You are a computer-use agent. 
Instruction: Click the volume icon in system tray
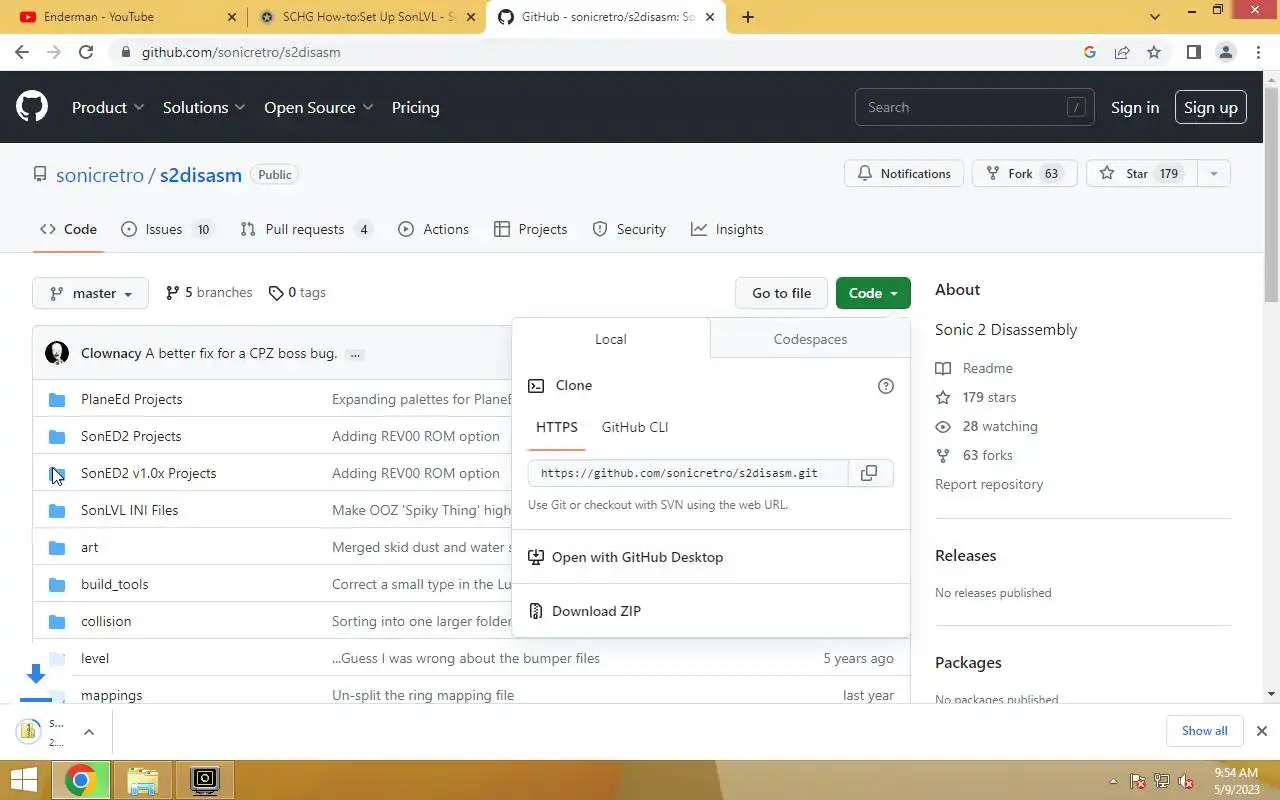[x=1186, y=781]
